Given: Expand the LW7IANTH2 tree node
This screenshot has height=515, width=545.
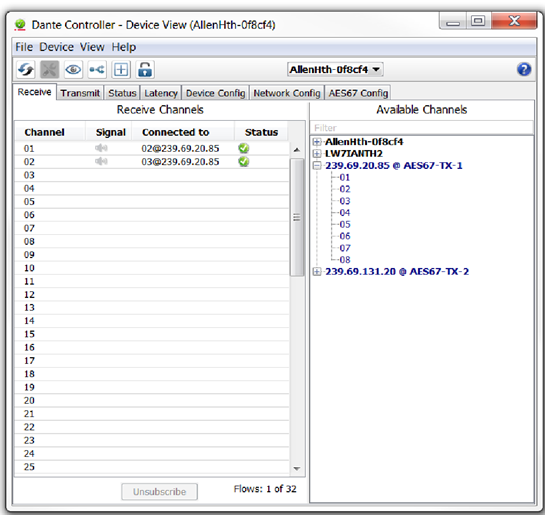Looking at the screenshot, I should coord(317,154).
